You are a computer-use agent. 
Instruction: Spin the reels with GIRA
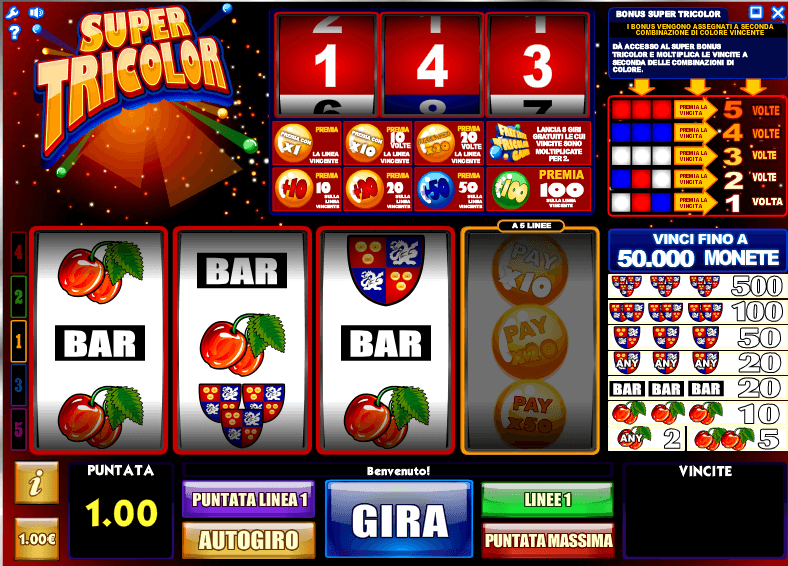399,519
